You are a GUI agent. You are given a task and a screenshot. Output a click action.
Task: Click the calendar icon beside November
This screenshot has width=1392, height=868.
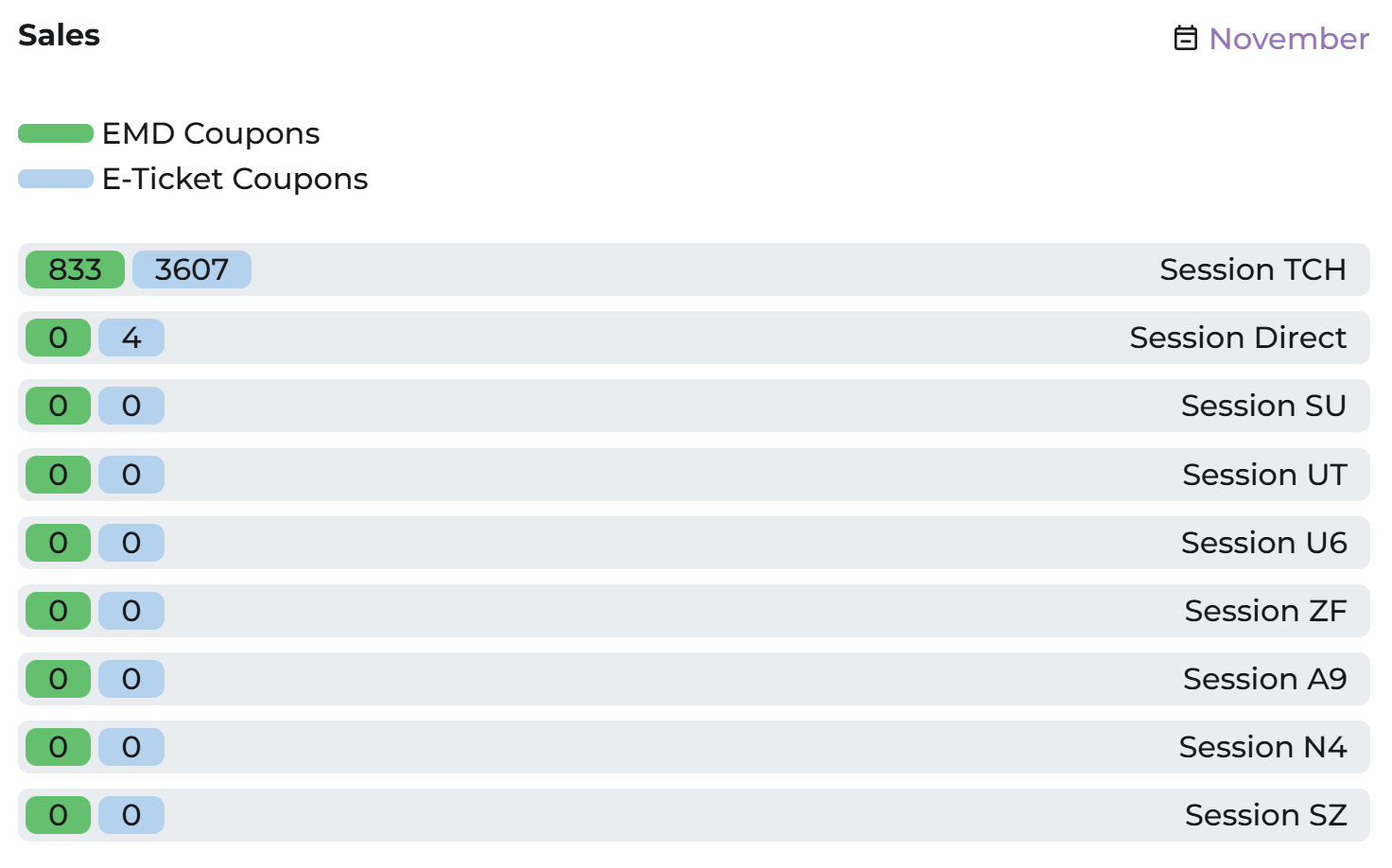pos(1185,38)
